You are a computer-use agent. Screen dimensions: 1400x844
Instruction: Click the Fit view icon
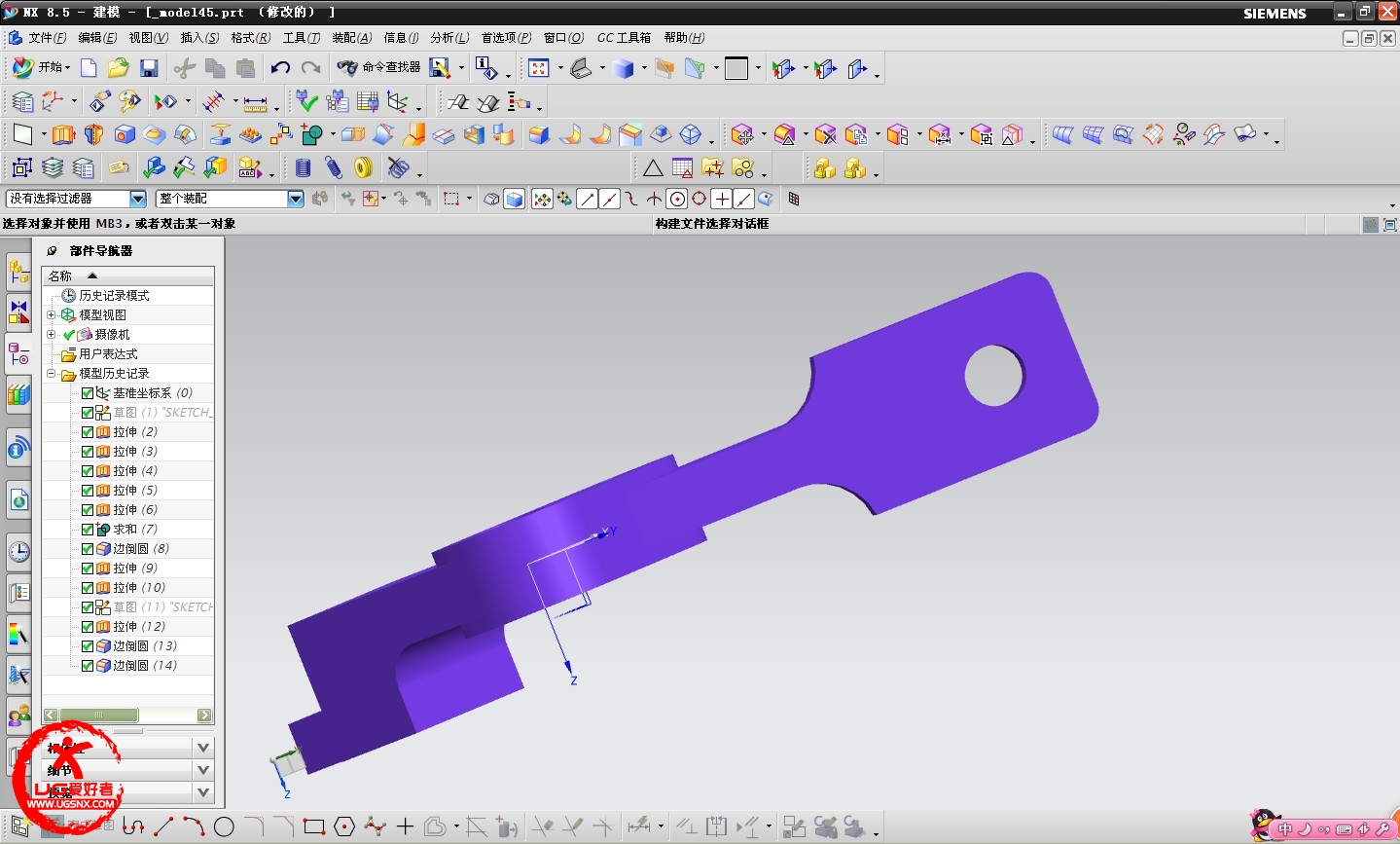[x=539, y=67]
